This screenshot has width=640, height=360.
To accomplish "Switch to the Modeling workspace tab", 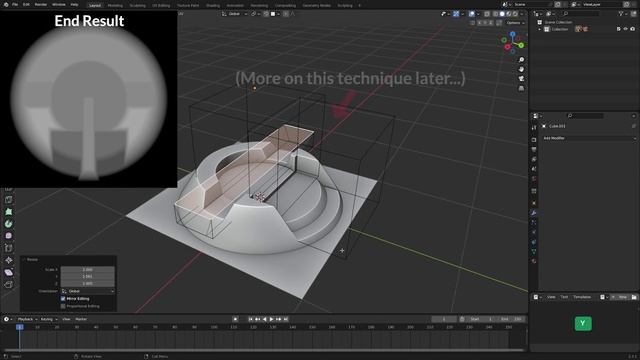I will pyautogui.click(x=115, y=5).
